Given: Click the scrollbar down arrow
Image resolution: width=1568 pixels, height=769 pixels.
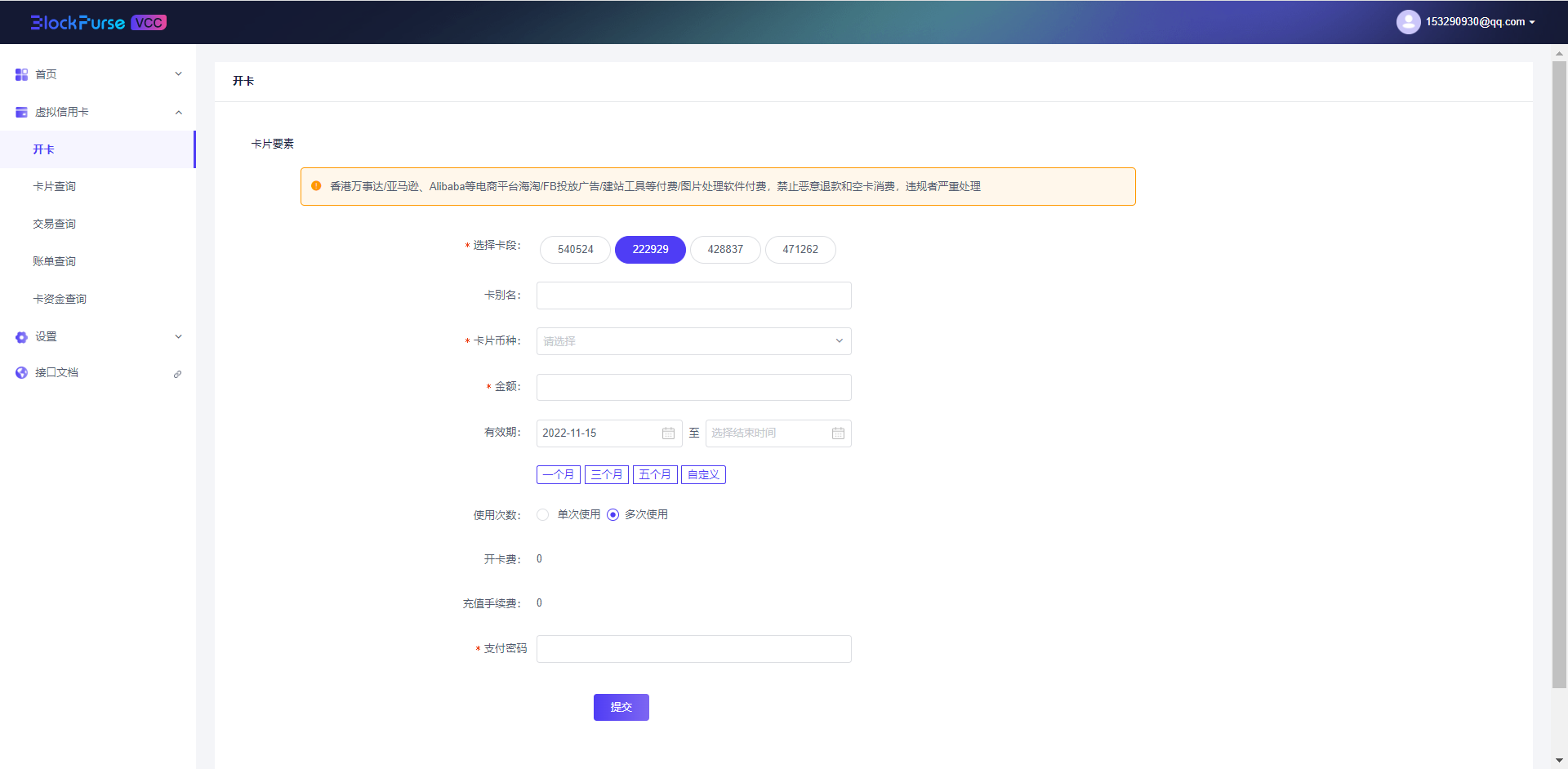Looking at the screenshot, I should [x=1559, y=761].
